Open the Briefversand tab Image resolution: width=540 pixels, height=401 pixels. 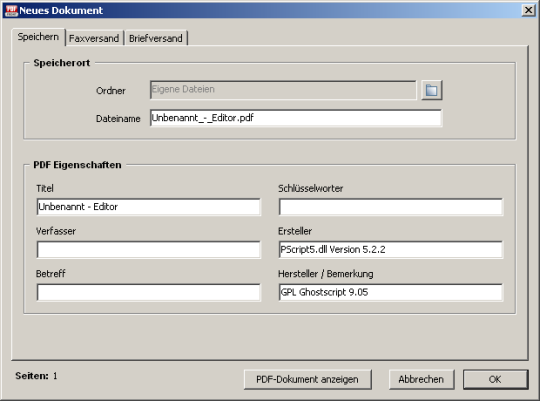(x=156, y=38)
